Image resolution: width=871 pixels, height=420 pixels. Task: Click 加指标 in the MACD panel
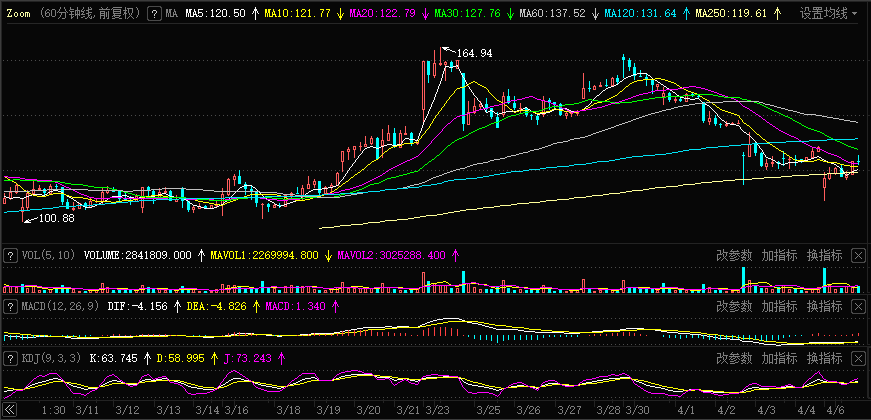click(x=779, y=306)
